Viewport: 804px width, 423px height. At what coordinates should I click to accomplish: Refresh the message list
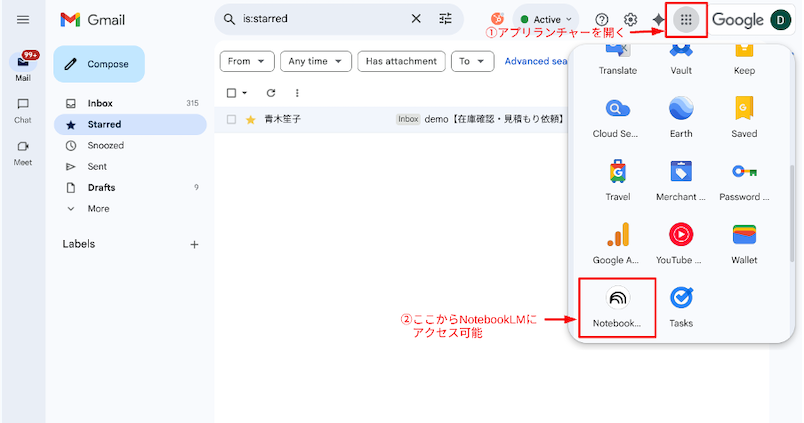click(271, 93)
